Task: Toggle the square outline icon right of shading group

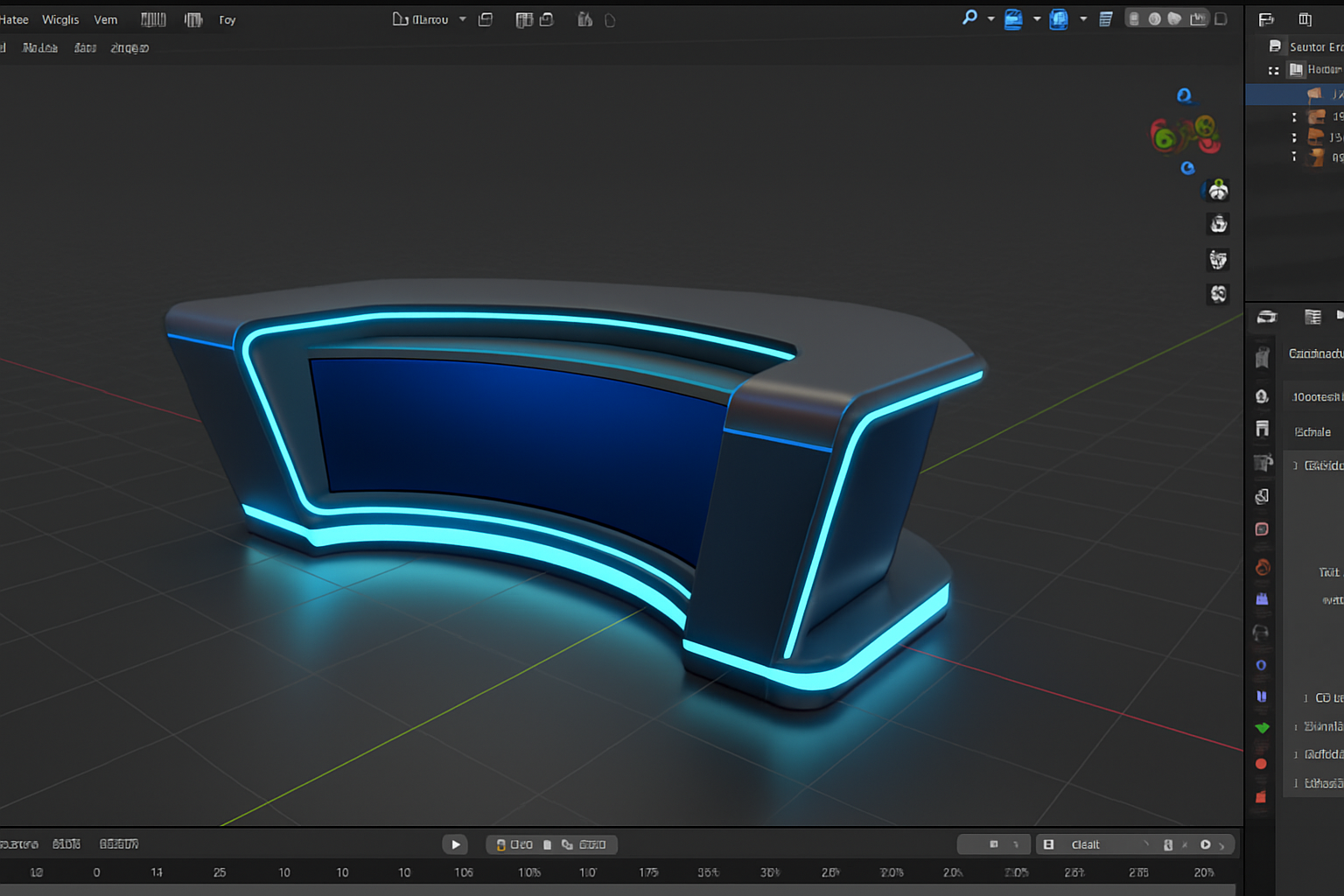Action: coord(1221,18)
